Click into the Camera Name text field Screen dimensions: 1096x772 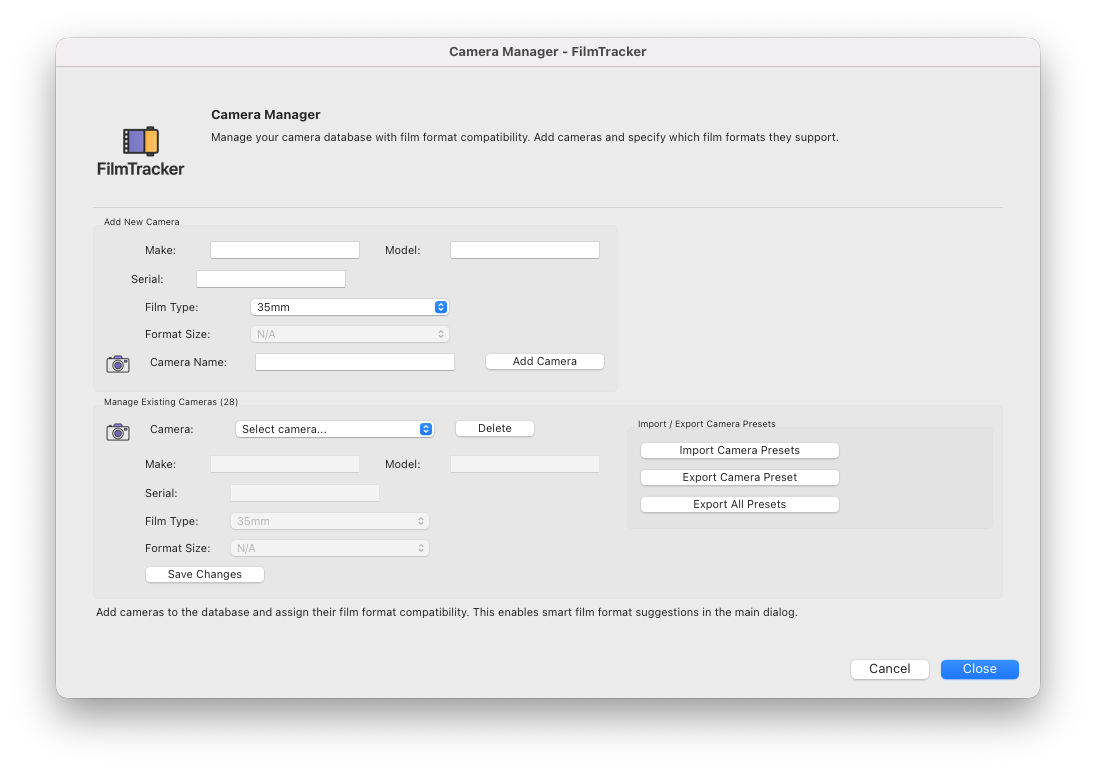click(x=355, y=362)
